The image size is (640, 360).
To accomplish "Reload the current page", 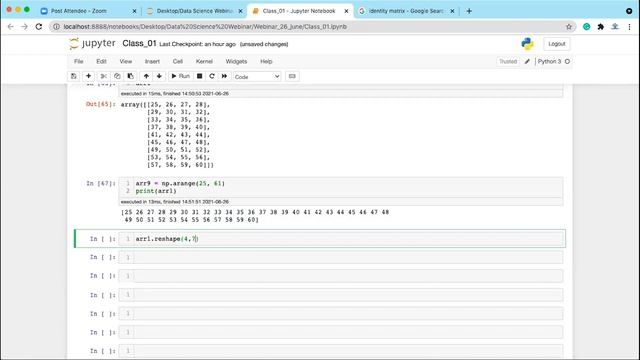I will [39, 27].
